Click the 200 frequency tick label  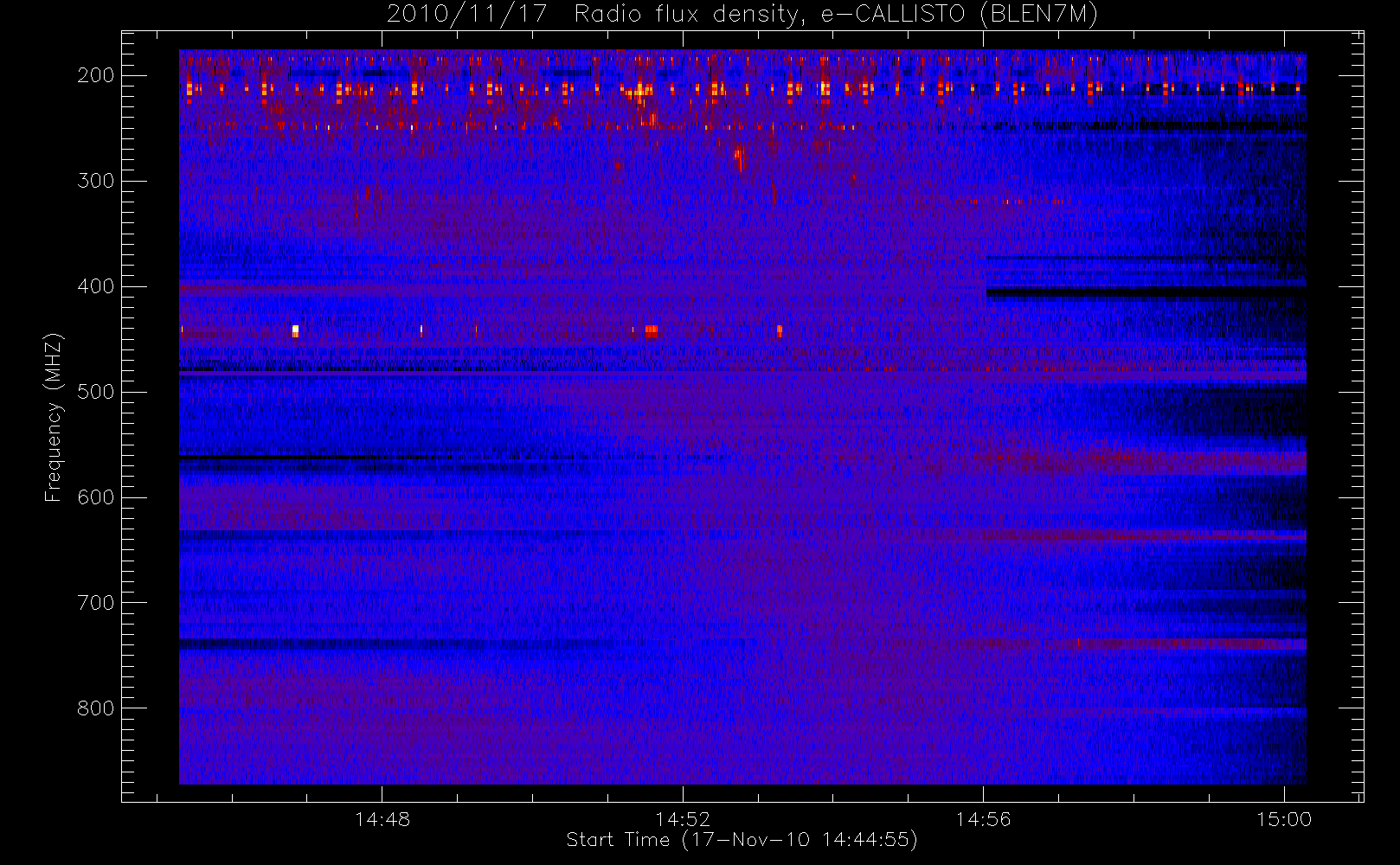(95, 75)
